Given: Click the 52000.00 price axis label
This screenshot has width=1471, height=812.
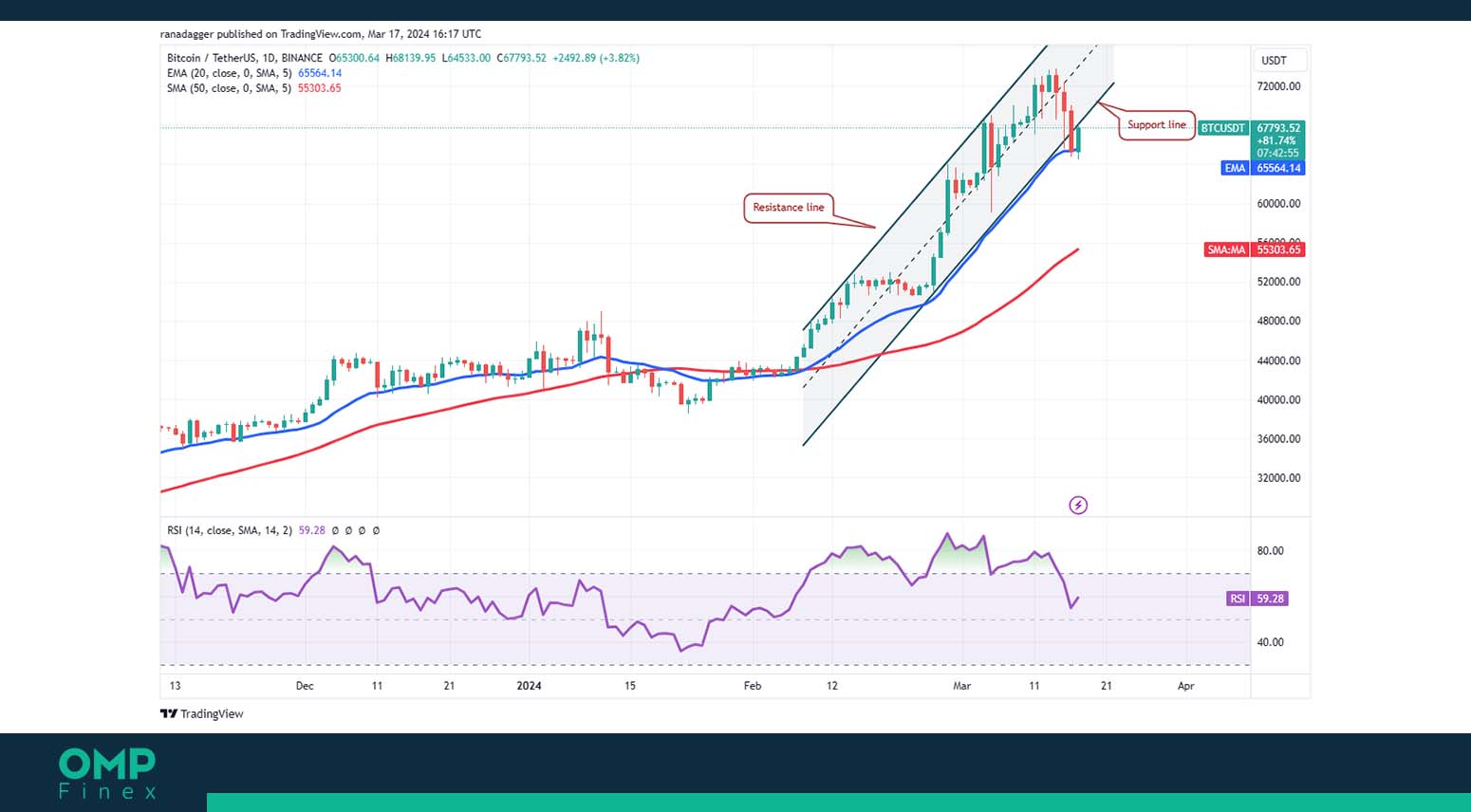Looking at the screenshot, I should pyautogui.click(x=1278, y=282).
